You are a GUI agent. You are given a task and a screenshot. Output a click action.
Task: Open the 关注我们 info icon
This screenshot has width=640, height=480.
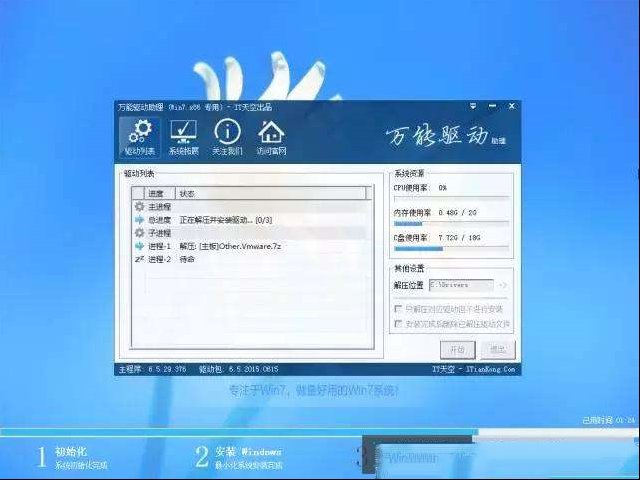pyautogui.click(x=227, y=138)
